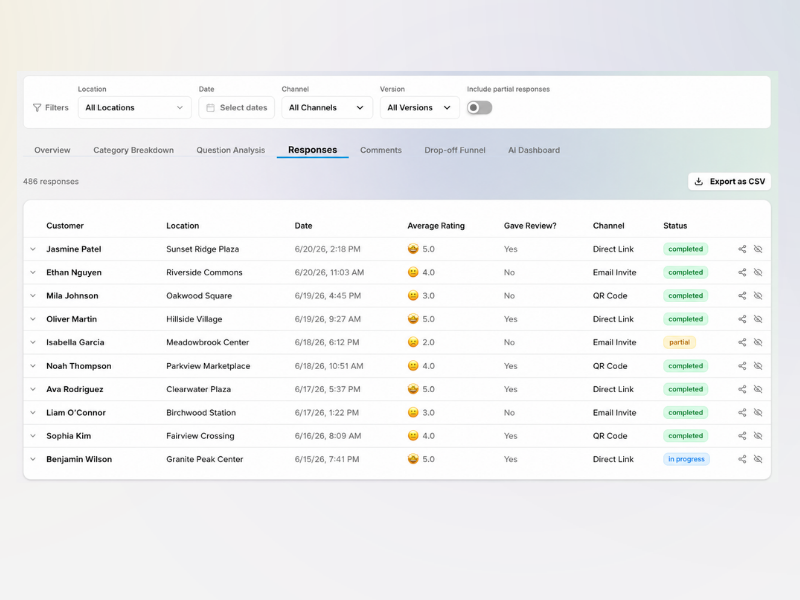The height and width of the screenshot is (600, 800).
Task: Click the share icon for Oliver Martin
Action: [742, 319]
